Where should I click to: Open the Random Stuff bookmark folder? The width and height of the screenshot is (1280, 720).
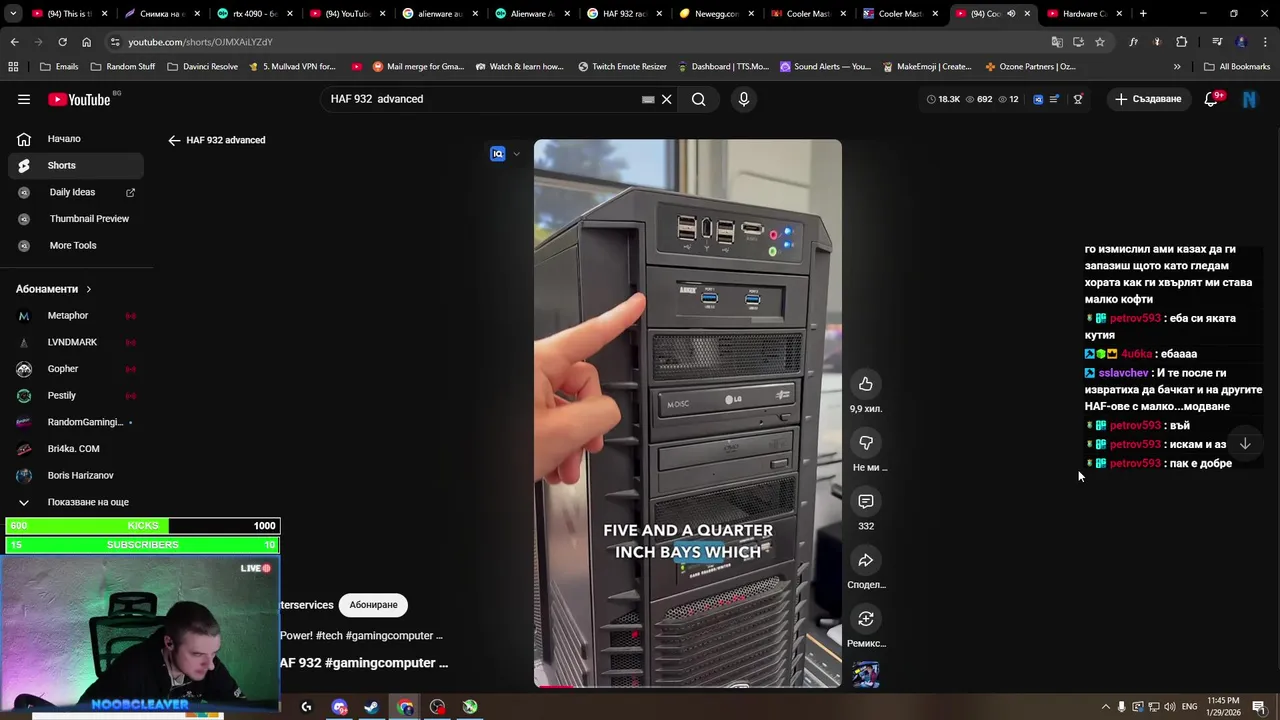pyautogui.click(x=123, y=67)
